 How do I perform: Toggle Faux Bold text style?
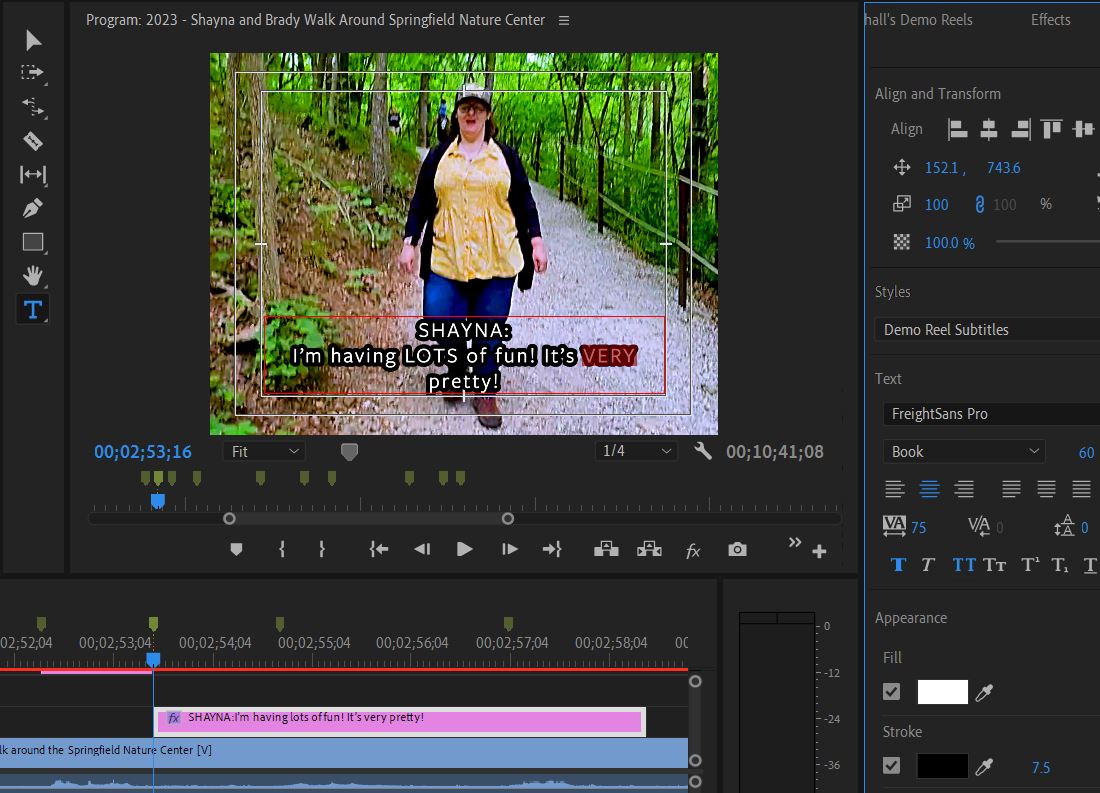pos(898,565)
